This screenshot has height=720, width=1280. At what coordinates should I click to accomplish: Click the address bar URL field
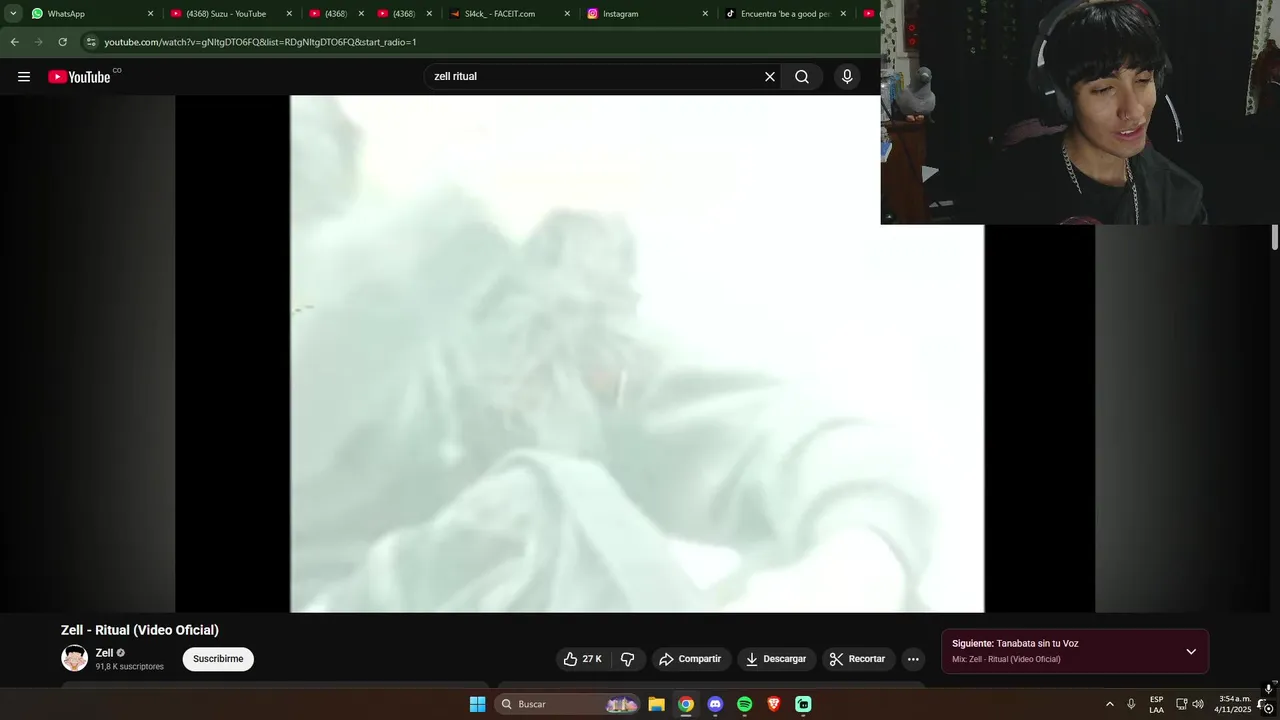(x=480, y=42)
